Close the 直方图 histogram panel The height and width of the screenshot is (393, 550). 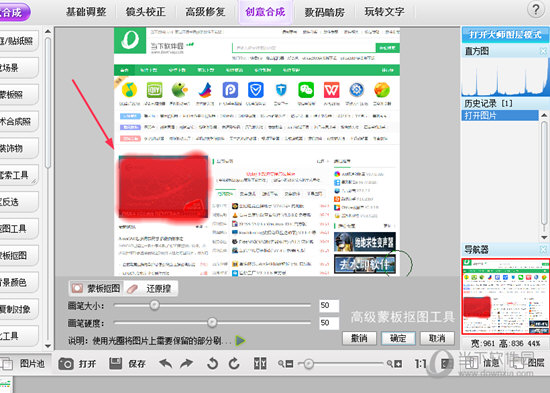[x=543, y=51]
